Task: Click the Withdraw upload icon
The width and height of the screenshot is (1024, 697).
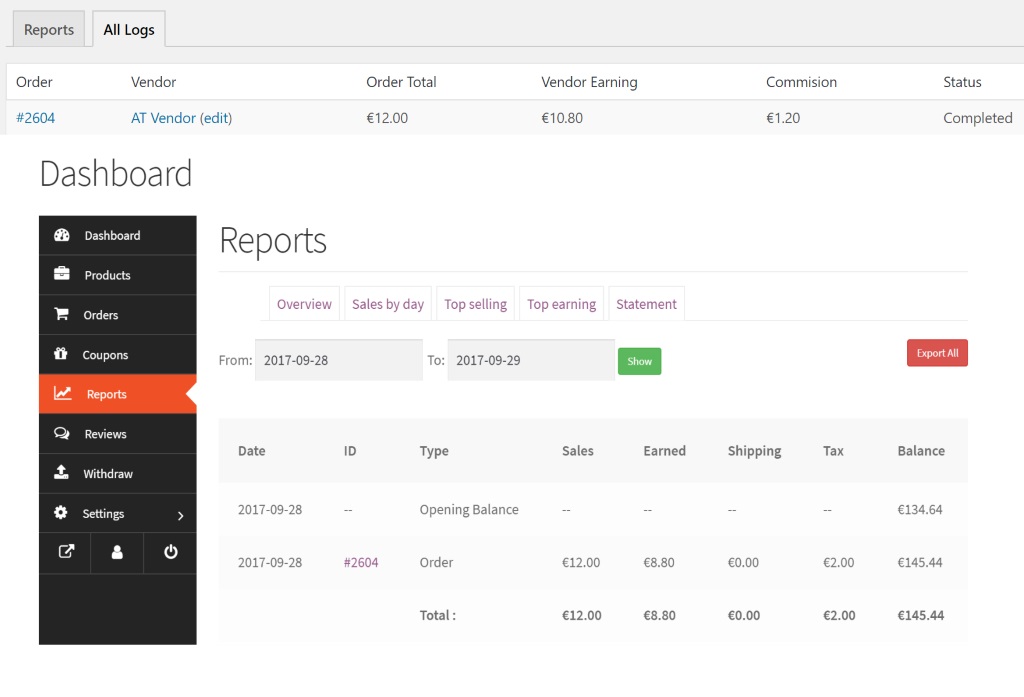Action: 61,472
